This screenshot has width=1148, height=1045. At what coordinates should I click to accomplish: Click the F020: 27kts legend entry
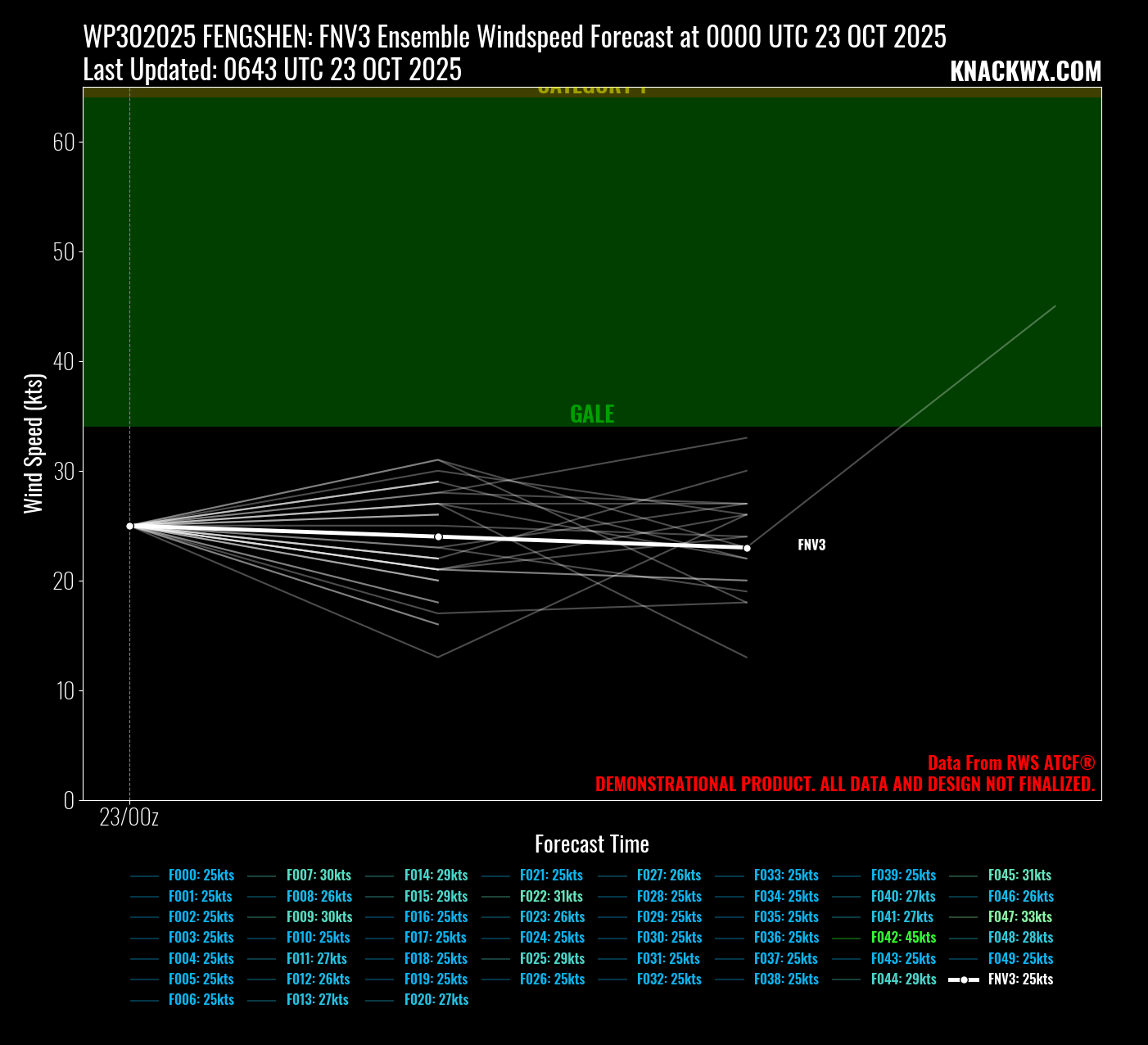(436, 1000)
